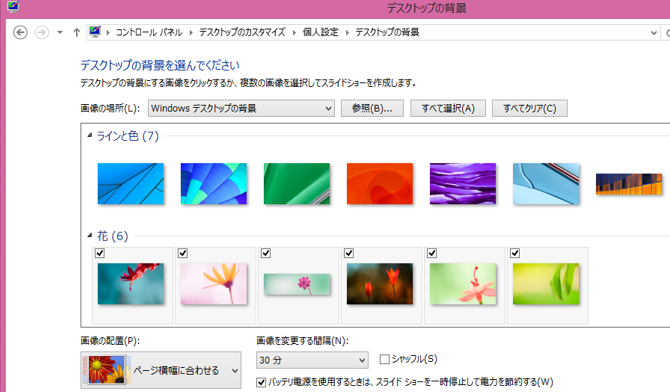The width and height of the screenshot is (670, 392).
Task: Collapse the ラインと色 (7) group
Action: pyautogui.click(x=90, y=136)
